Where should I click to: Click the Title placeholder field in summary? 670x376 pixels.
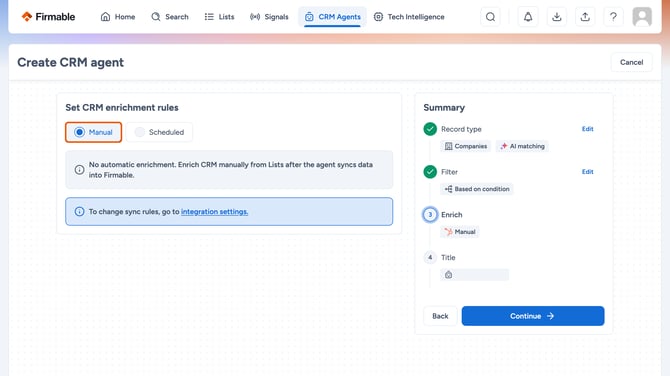pos(475,275)
